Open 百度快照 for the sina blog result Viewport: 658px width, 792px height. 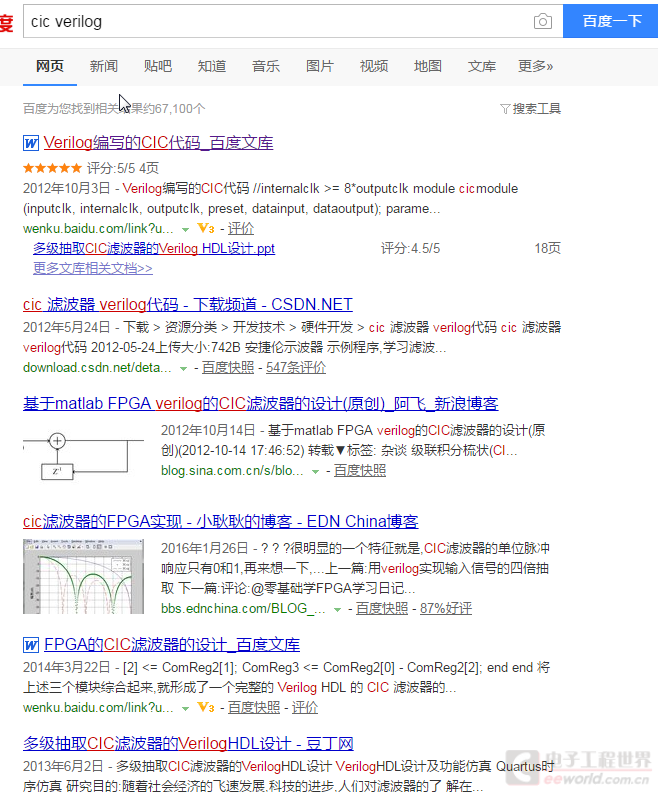(360, 471)
